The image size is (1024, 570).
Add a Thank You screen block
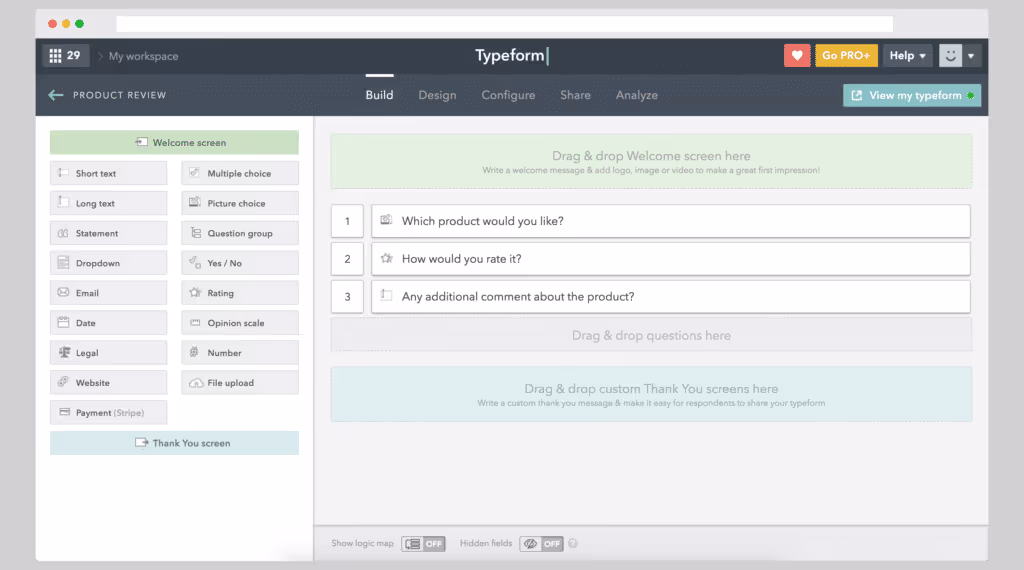174,443
